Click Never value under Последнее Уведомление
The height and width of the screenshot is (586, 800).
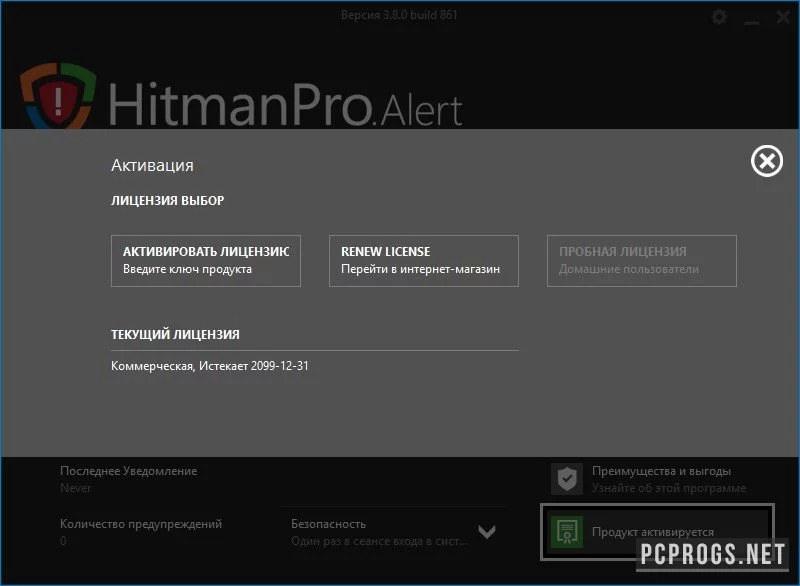[76, 488]
